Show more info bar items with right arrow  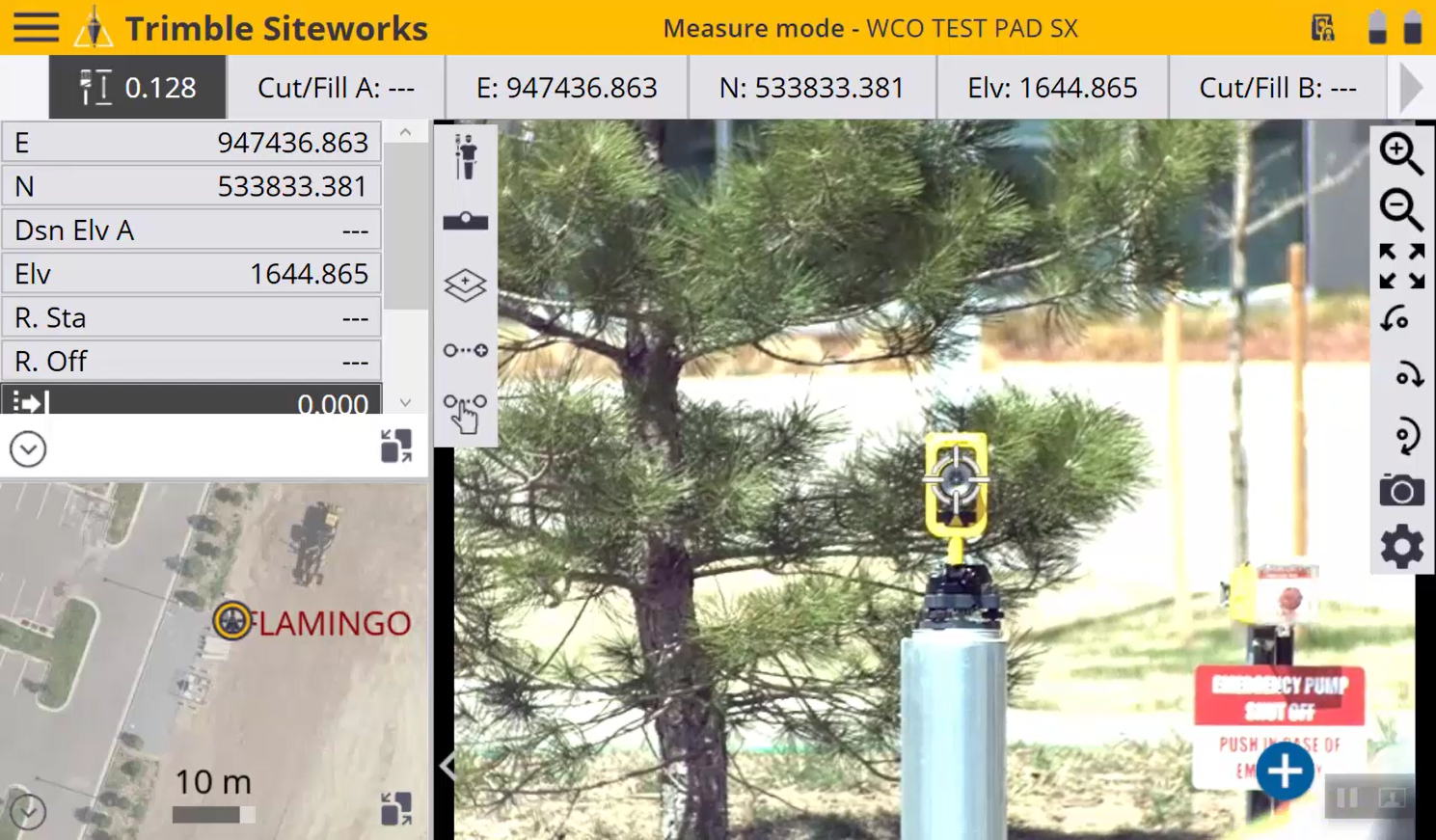pyautogui.click(x=1410, y=88)
